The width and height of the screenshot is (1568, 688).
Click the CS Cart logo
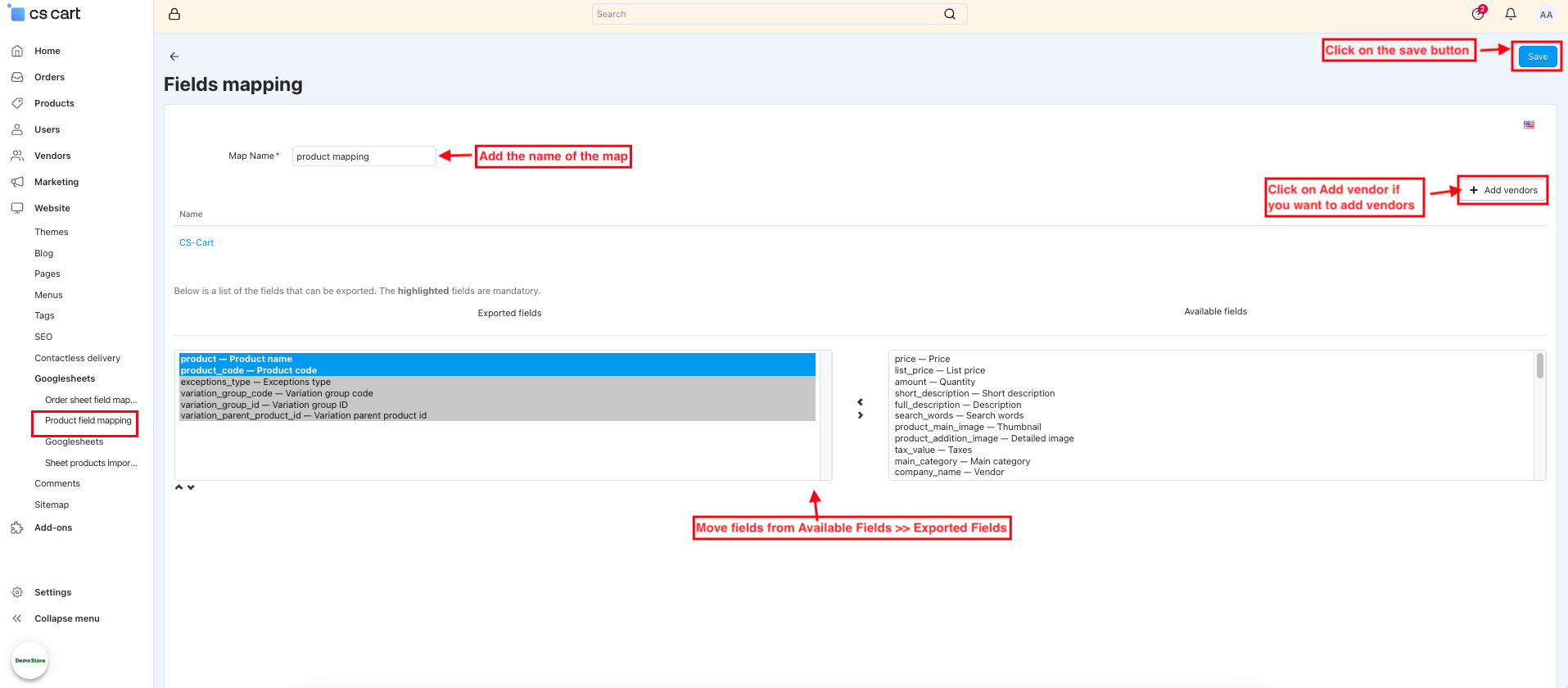click(45, 14)
